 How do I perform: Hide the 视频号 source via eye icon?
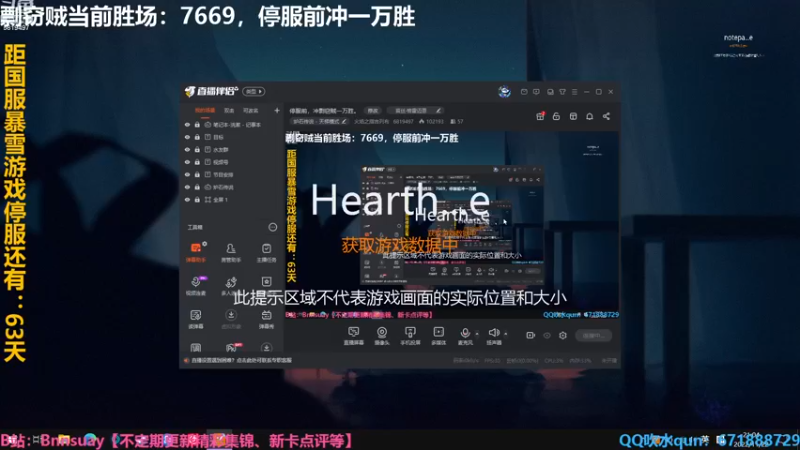(187, 162)
